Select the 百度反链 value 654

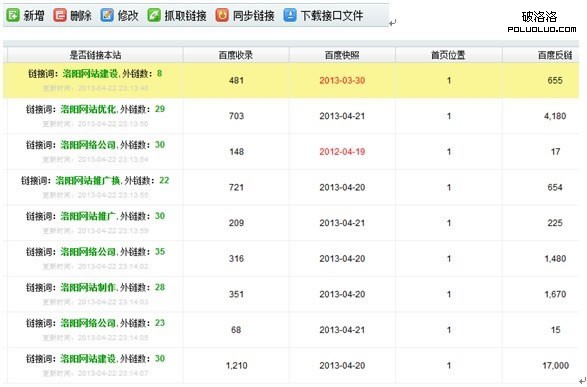click(555, 187)
